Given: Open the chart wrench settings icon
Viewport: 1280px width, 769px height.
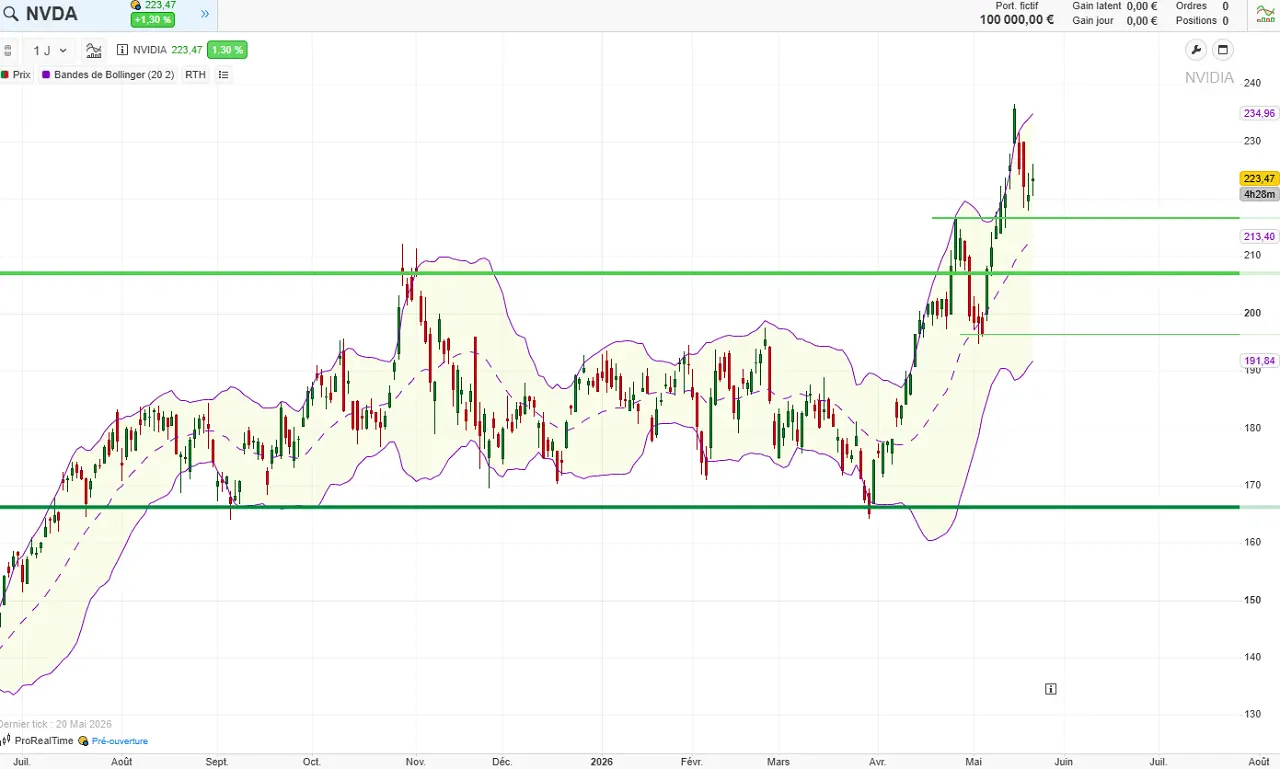Looking at the screenshot, I should (1195, 50).
